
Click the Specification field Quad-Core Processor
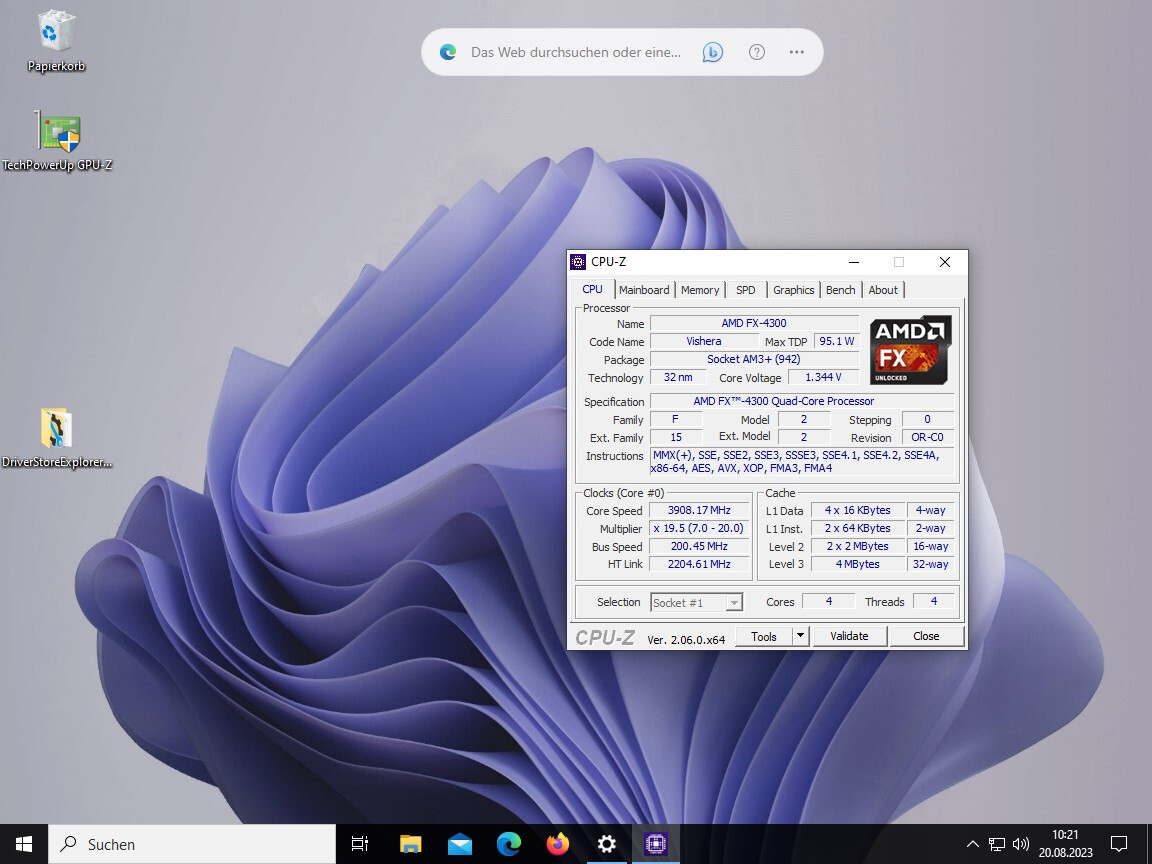tap(802, 401)
